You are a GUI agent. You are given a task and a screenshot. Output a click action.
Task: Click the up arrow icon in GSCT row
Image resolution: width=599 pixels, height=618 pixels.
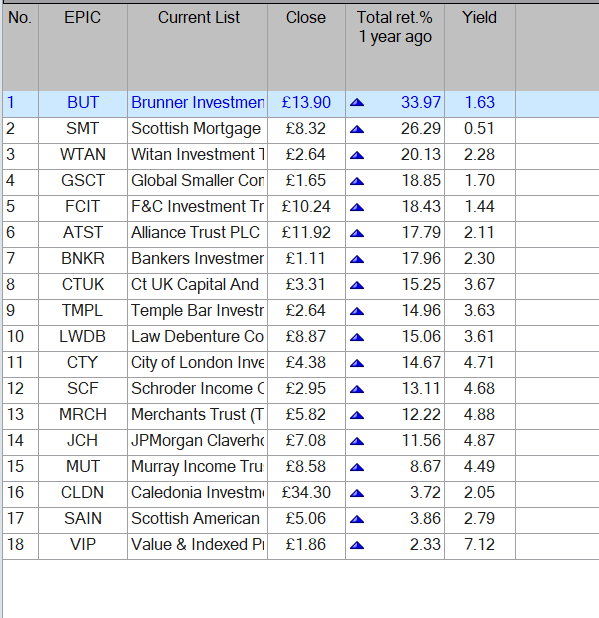357,181
